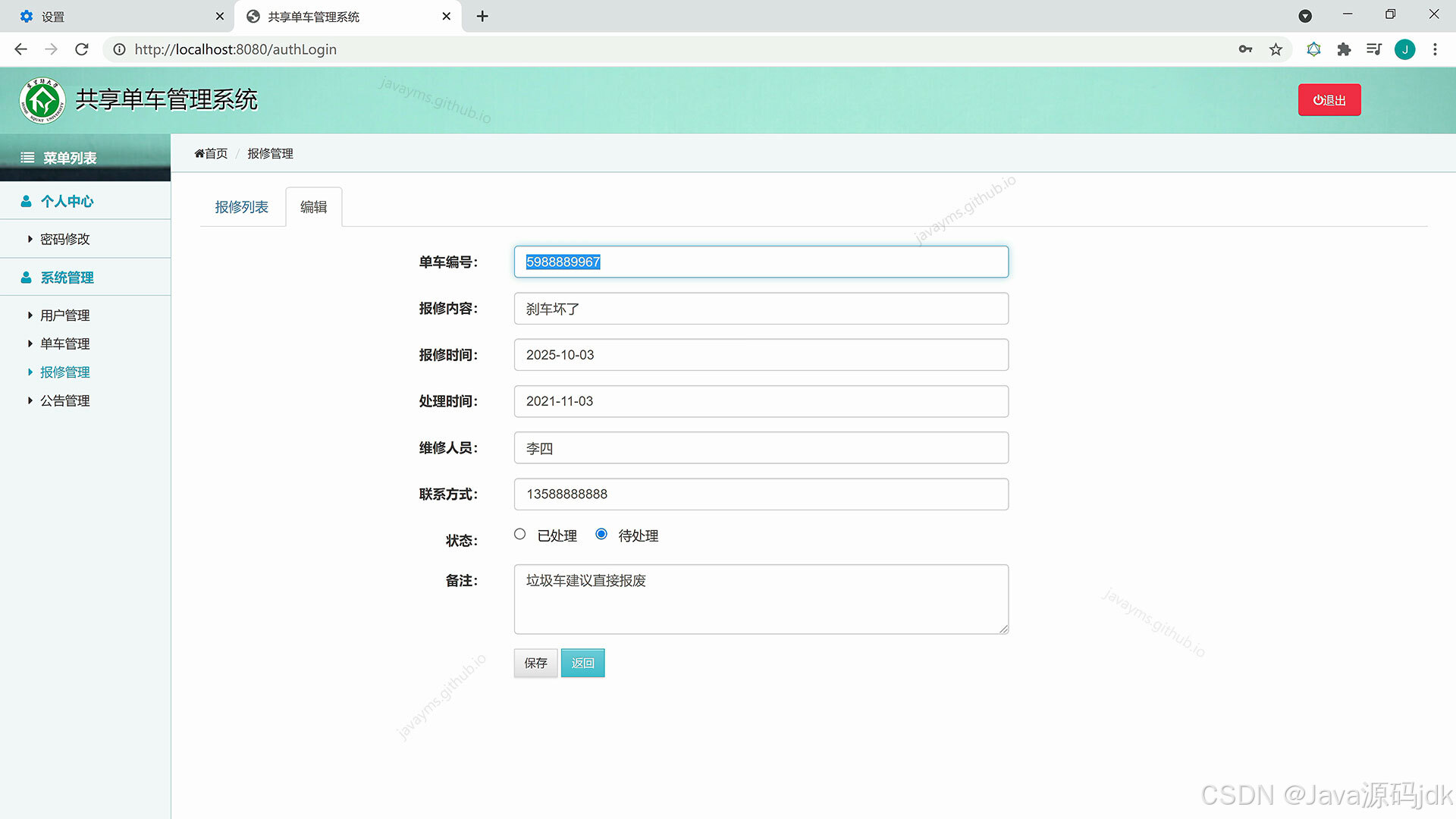
Task: Close the 设置 tab
Action: tap(220, 16)
